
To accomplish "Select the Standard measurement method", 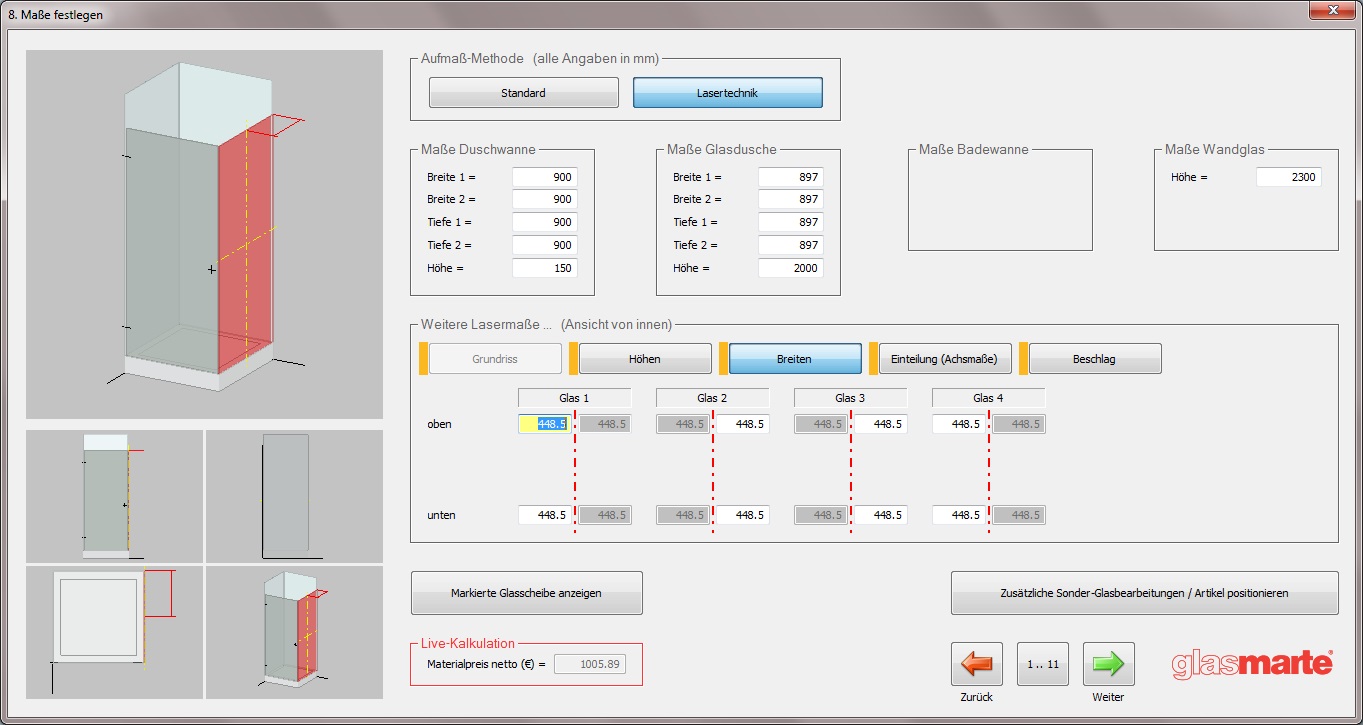I will [523, 93].
